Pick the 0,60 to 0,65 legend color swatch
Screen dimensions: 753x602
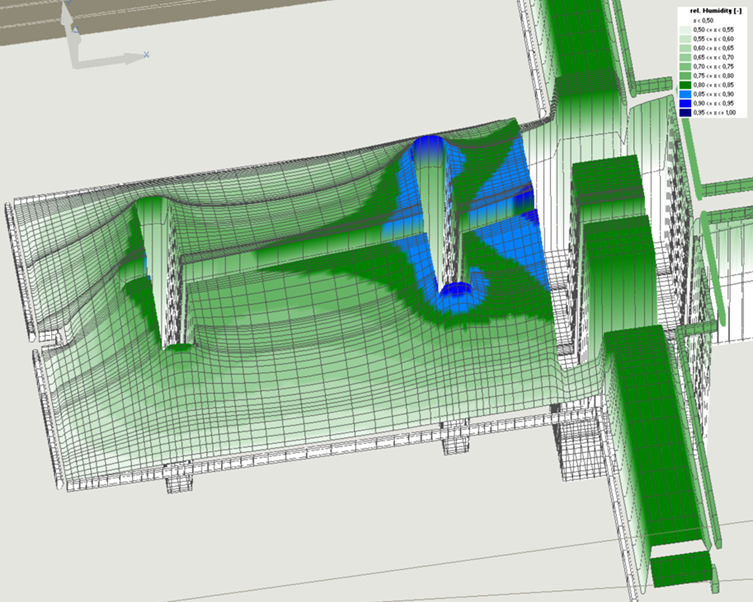(685, 48)
